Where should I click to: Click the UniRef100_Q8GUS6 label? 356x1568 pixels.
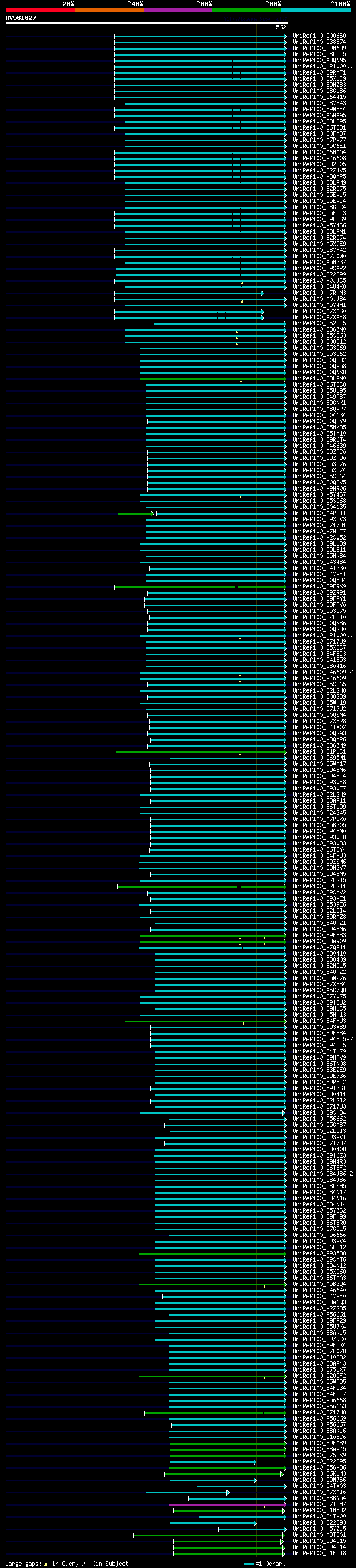319,91
